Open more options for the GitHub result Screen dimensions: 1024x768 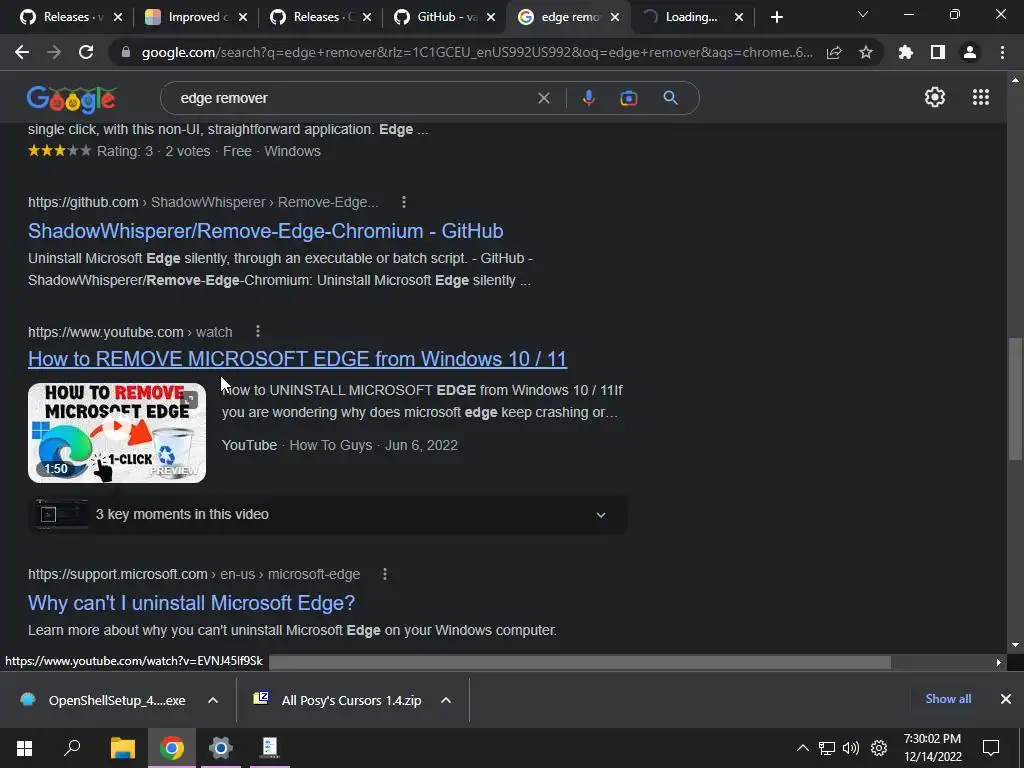[x=404, y=202]
